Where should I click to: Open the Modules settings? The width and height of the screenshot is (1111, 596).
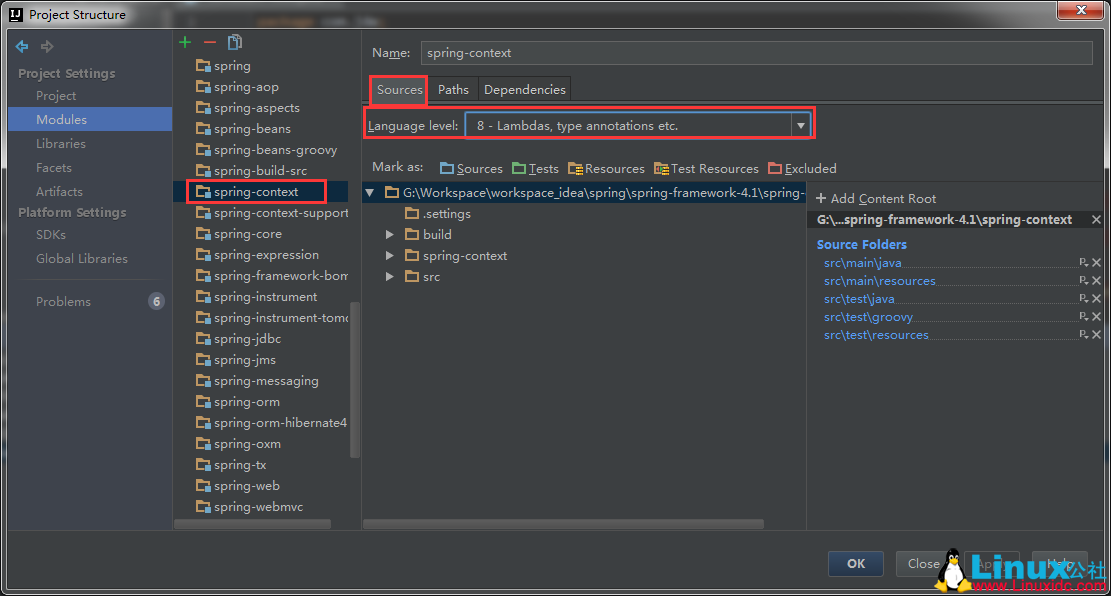pyautogui.click(x=90, y=120)
